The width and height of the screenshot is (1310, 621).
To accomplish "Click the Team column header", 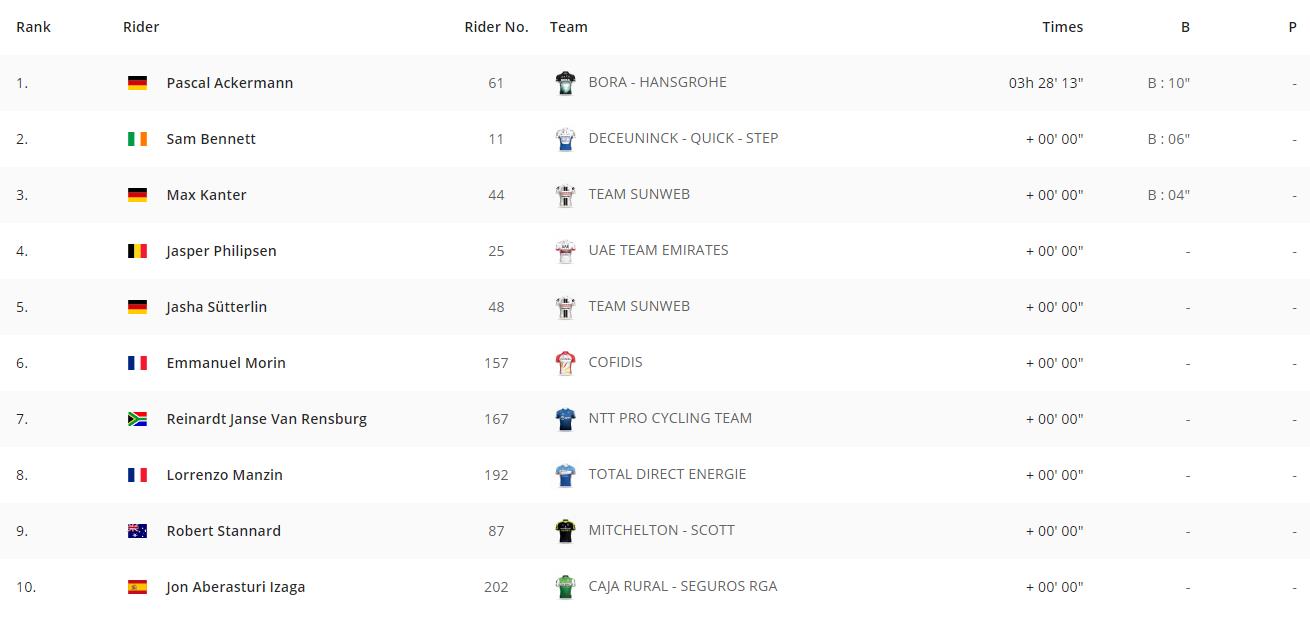I will click(568, 27).
